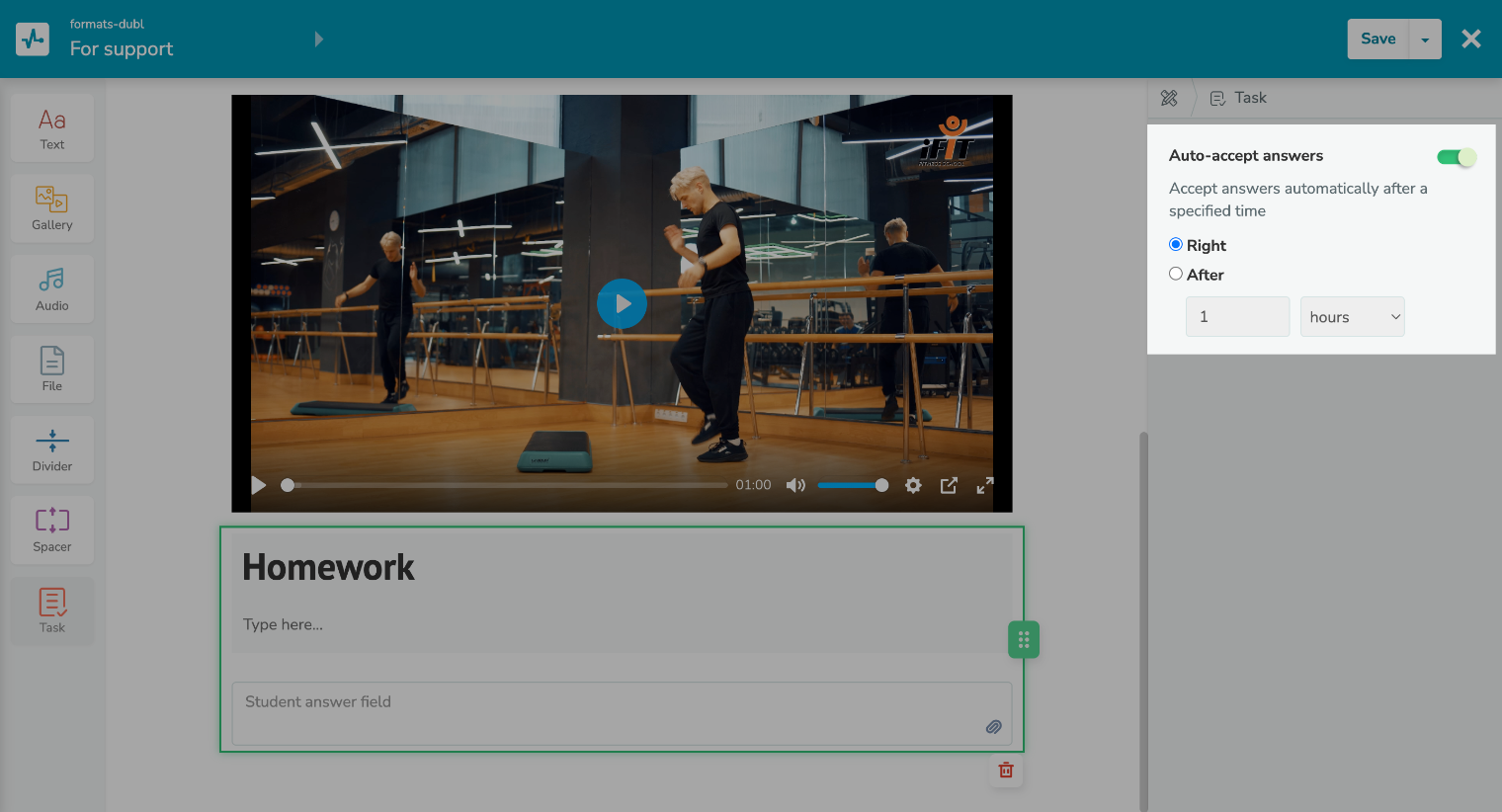The width and height of the screenshot is (1502, 812).
Task: Click the attachment paperclip in answer field
Action: coord(993,727)
